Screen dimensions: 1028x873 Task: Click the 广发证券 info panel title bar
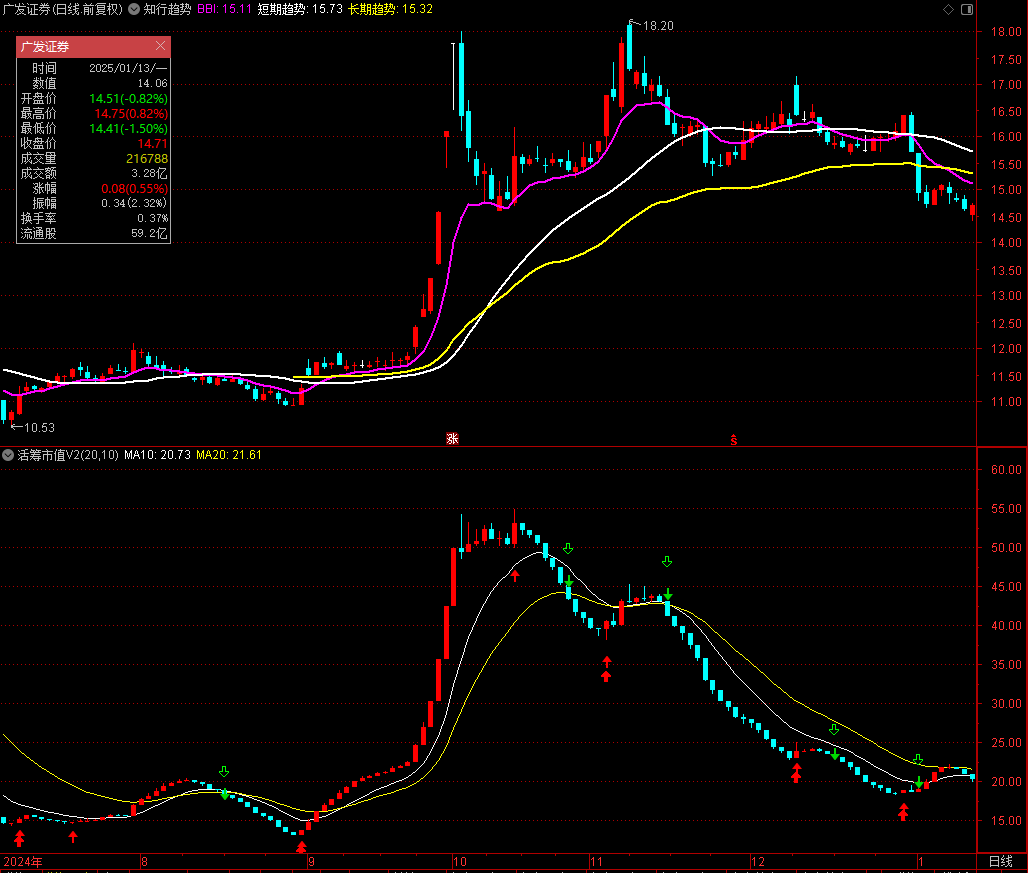(80, 47)
